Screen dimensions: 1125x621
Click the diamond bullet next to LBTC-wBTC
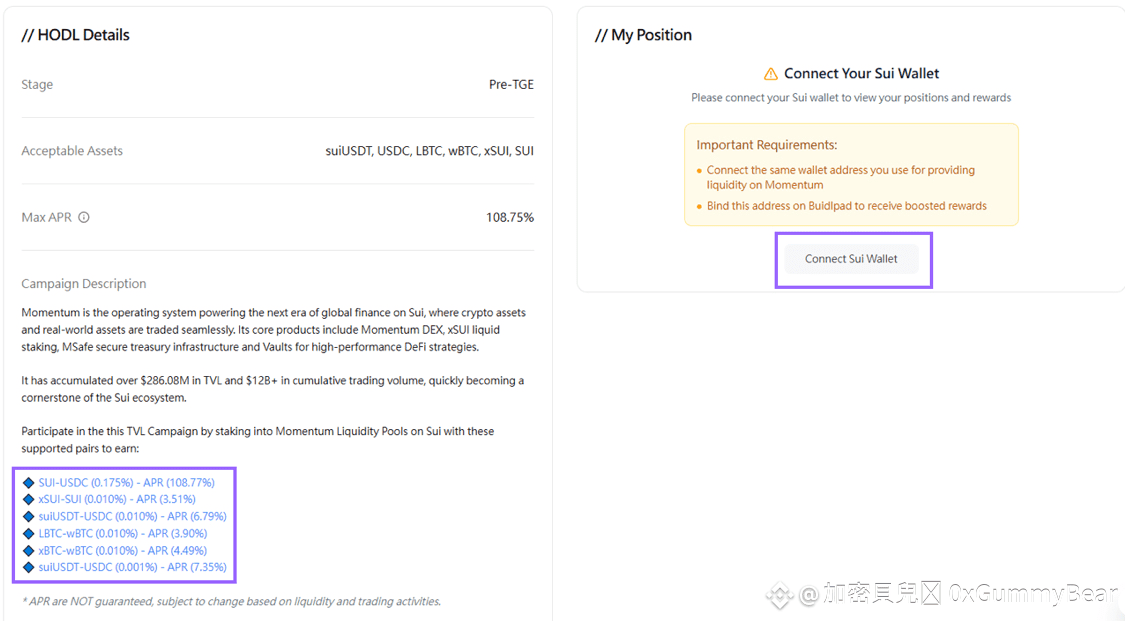(28, 533)
